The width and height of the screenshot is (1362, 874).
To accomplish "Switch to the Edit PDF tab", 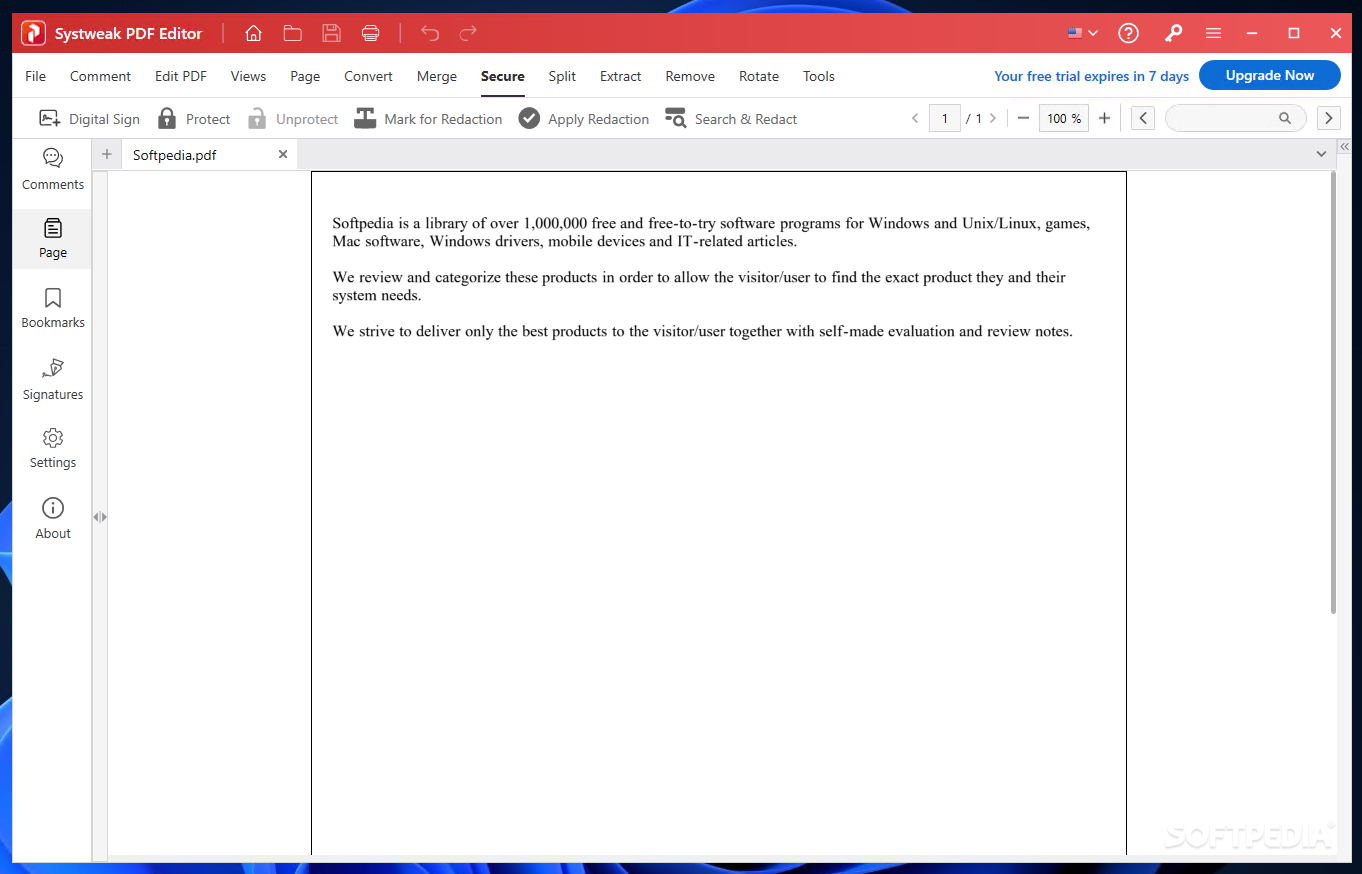I will click(181, 76).
